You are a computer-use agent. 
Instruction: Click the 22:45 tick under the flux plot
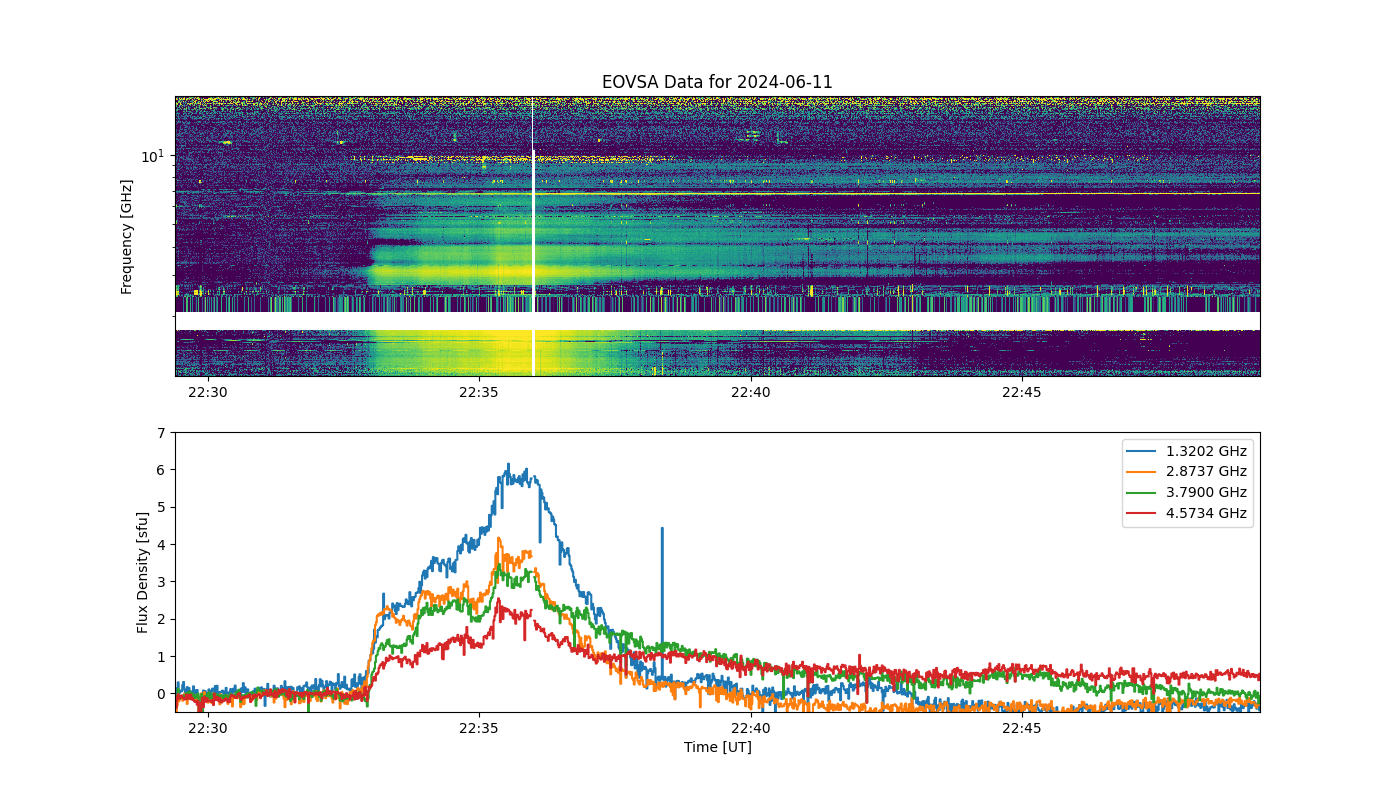[1022, 728]
